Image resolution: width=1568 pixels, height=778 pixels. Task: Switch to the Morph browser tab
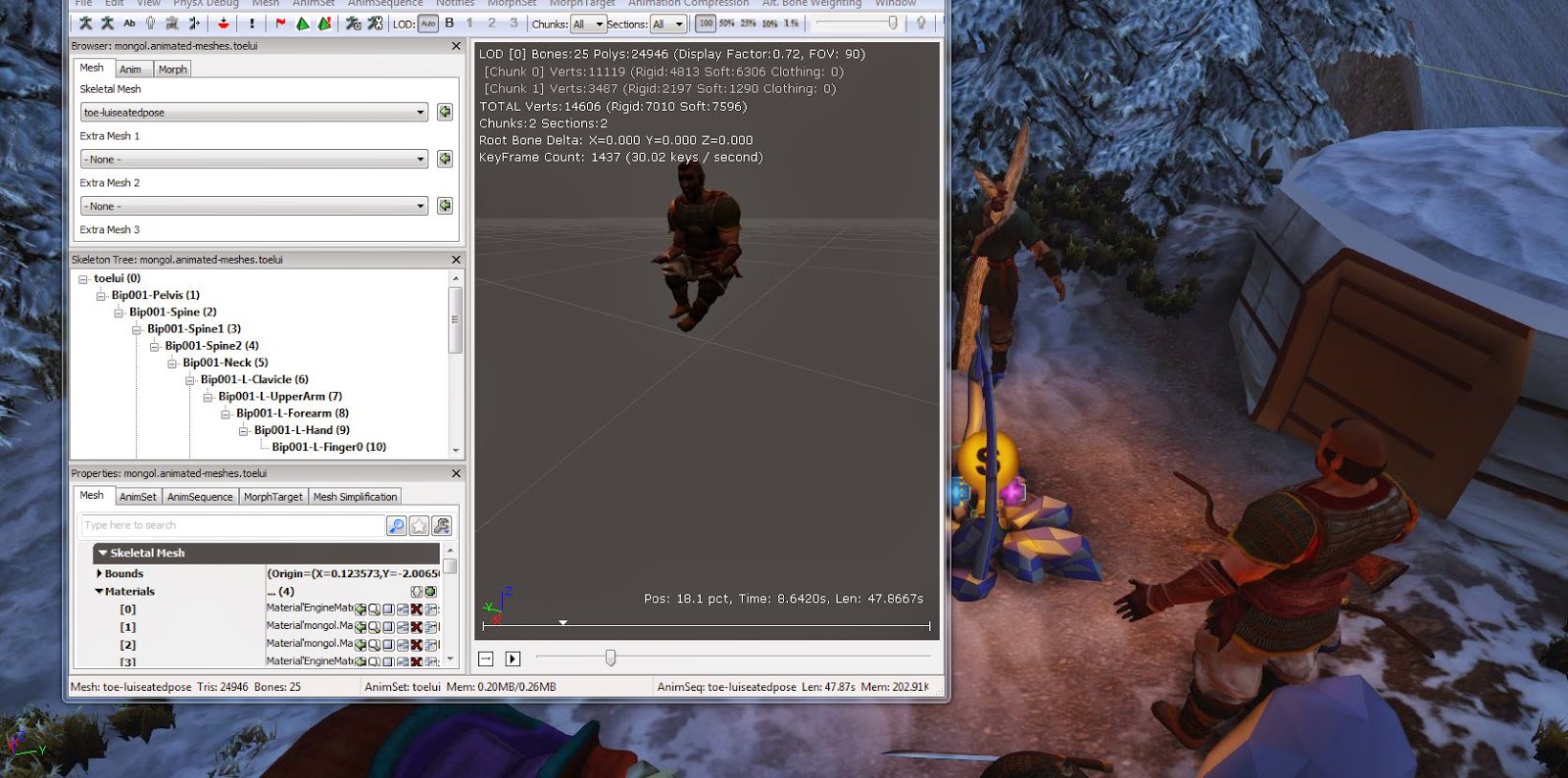pos(172,69)
